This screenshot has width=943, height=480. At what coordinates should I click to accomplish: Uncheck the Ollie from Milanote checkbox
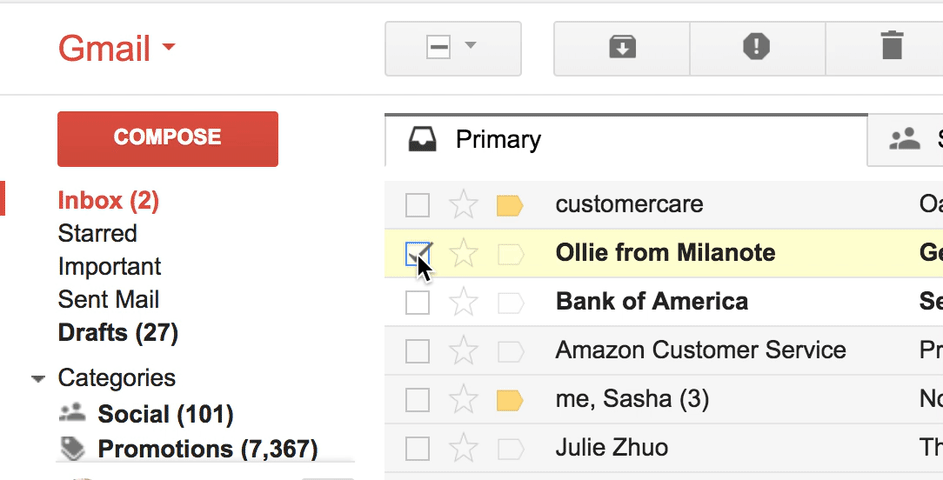[417, 254]
